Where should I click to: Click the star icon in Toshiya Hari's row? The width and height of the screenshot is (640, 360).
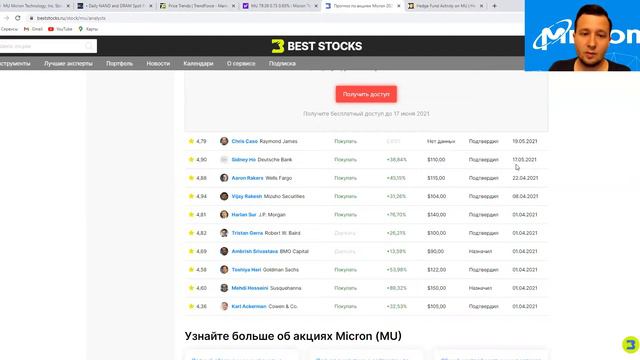(191, 270)
